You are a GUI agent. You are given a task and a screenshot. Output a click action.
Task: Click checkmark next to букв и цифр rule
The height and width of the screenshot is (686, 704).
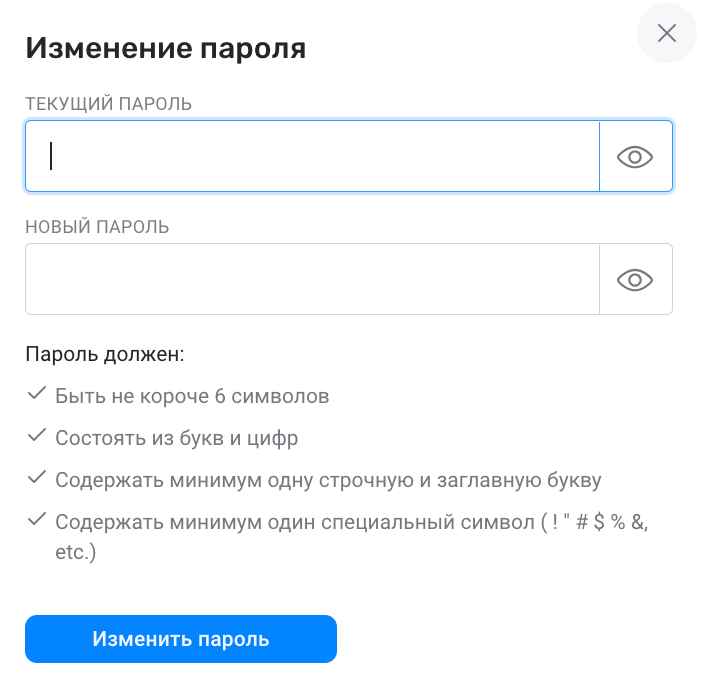[37, 435]
